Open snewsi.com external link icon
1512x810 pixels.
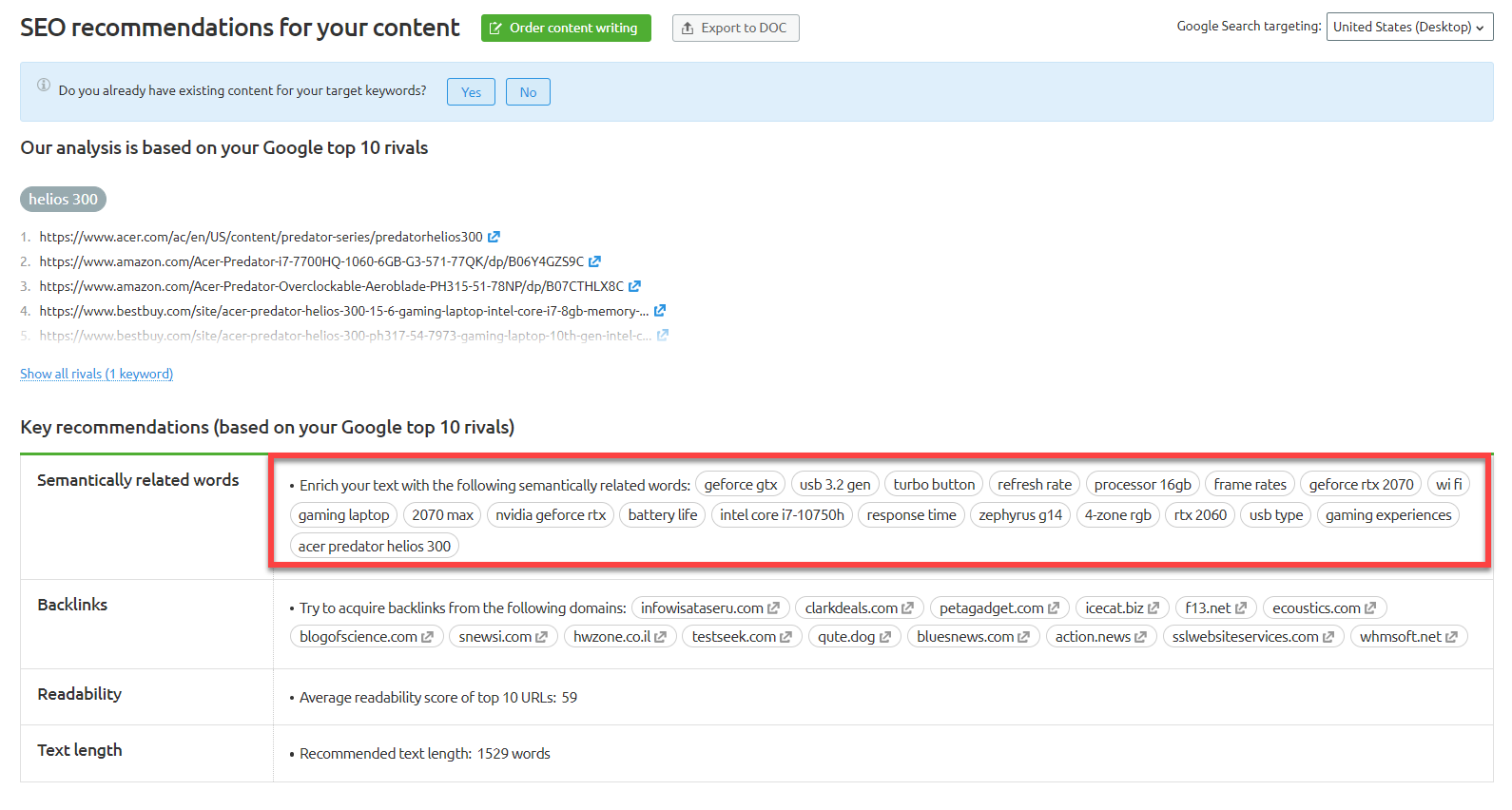(541, 637)
